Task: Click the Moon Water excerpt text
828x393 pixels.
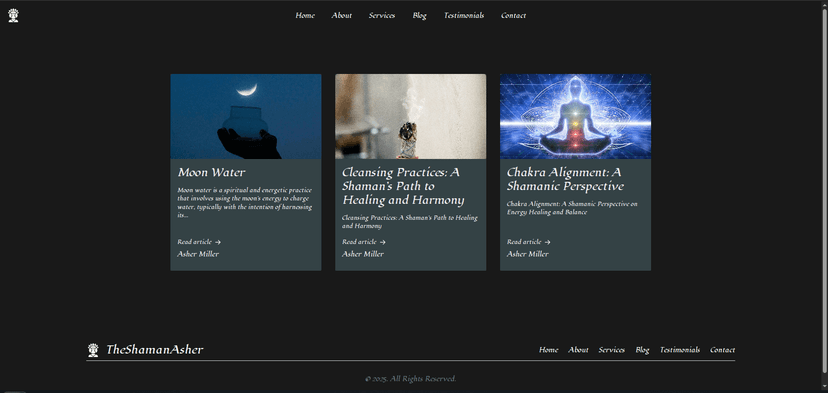Action: click(x=245, y=203)
